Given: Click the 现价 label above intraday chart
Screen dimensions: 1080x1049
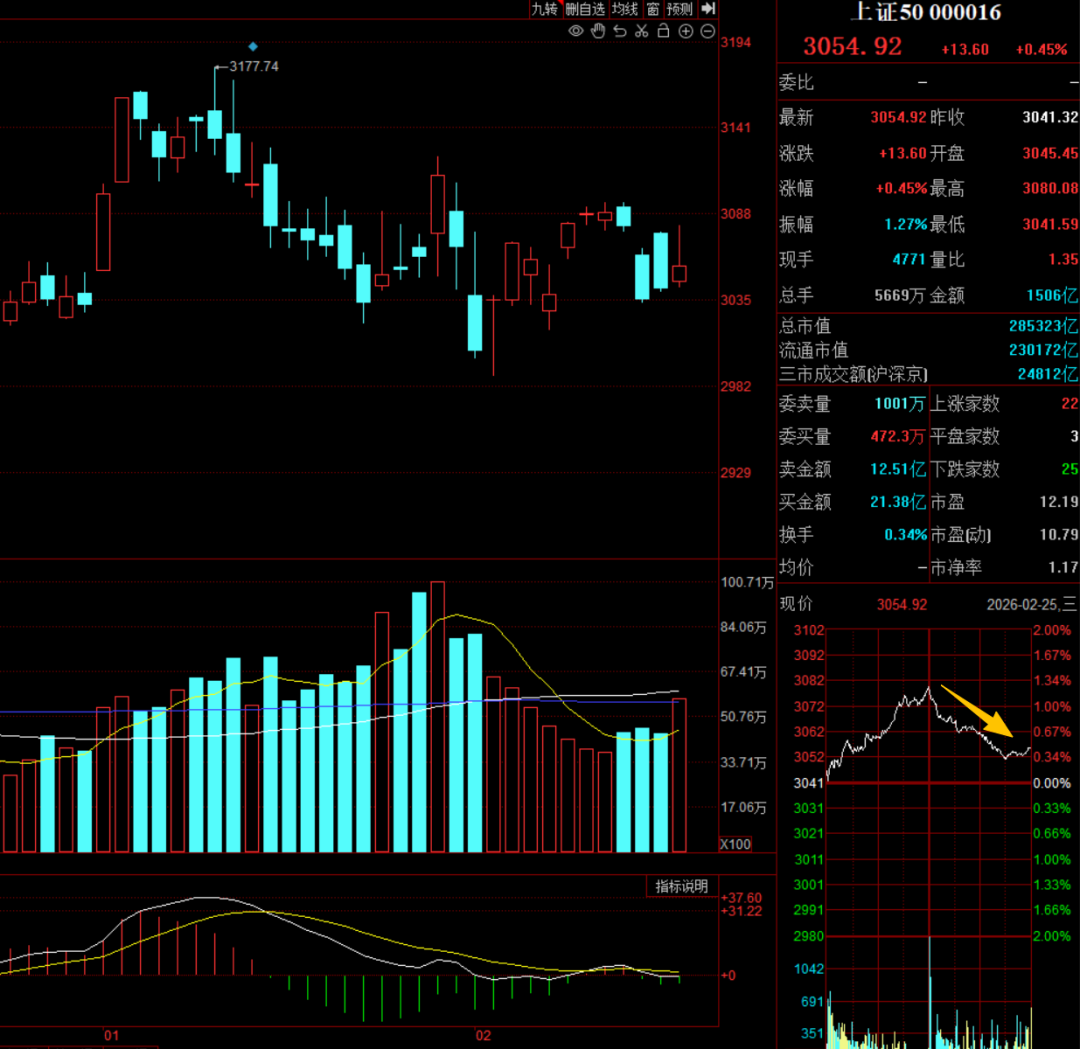Looking at the screenshot, I should click(x=796, y=604).
